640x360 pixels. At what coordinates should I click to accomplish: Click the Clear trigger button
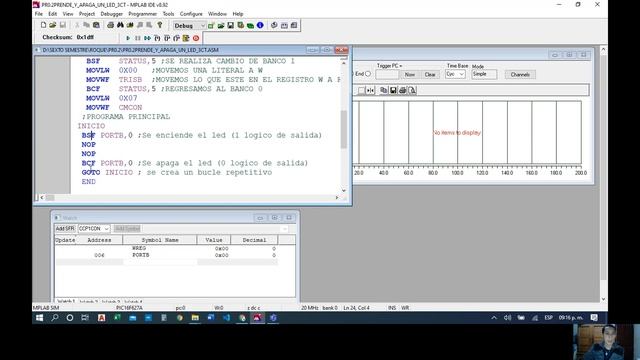click(429, 74)
